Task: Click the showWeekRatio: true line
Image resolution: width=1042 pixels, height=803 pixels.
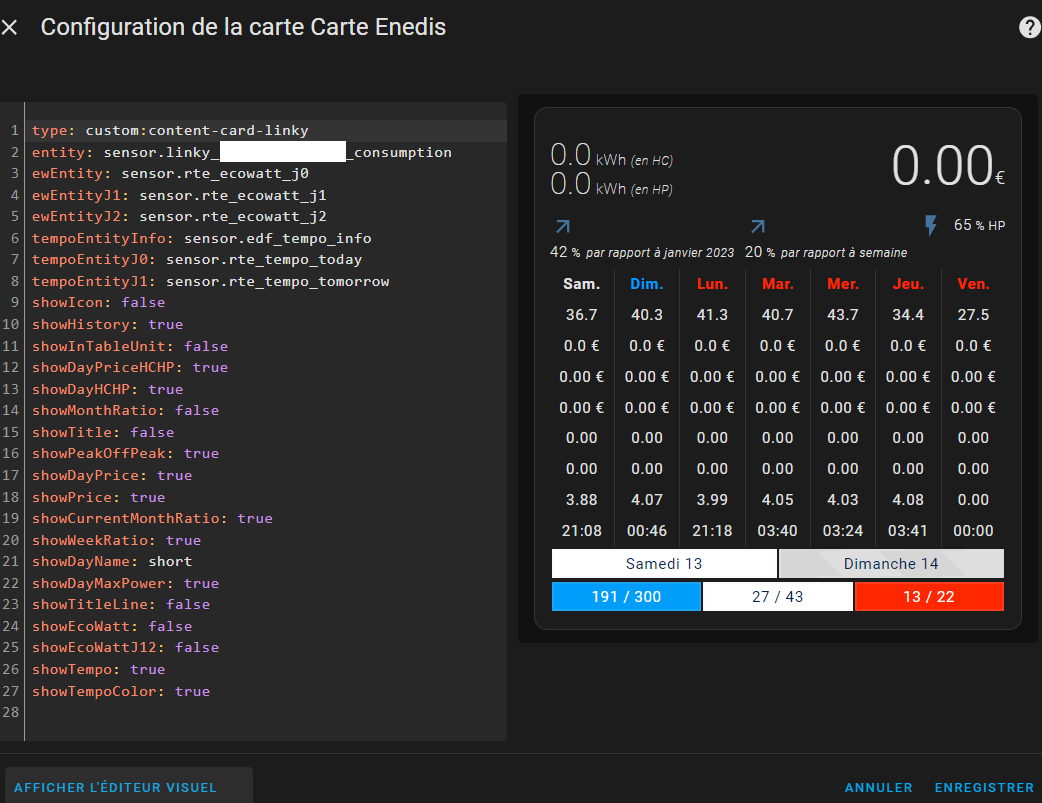Action: [116, 540]
